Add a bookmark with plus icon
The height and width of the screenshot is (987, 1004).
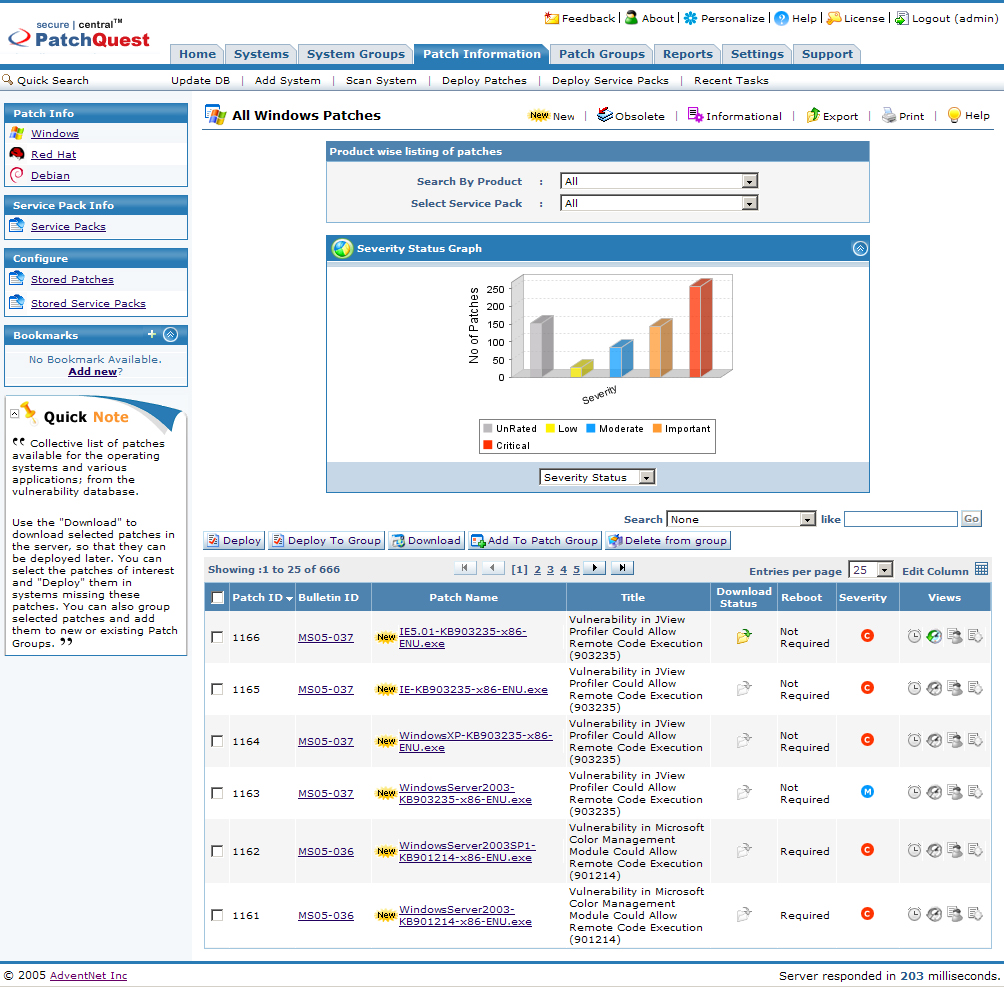(152, 334)
